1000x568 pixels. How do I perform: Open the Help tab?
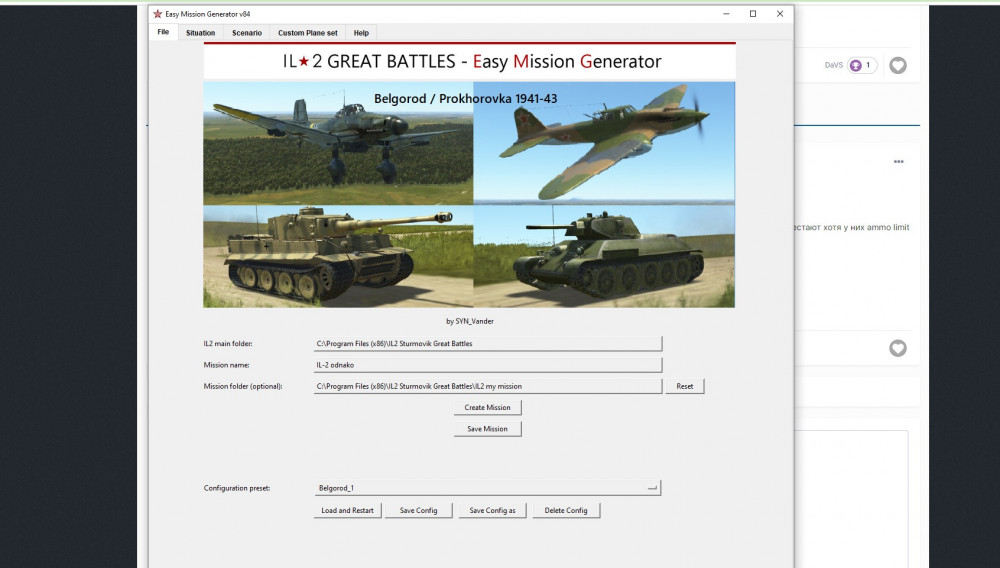click(x=361, y=33)
